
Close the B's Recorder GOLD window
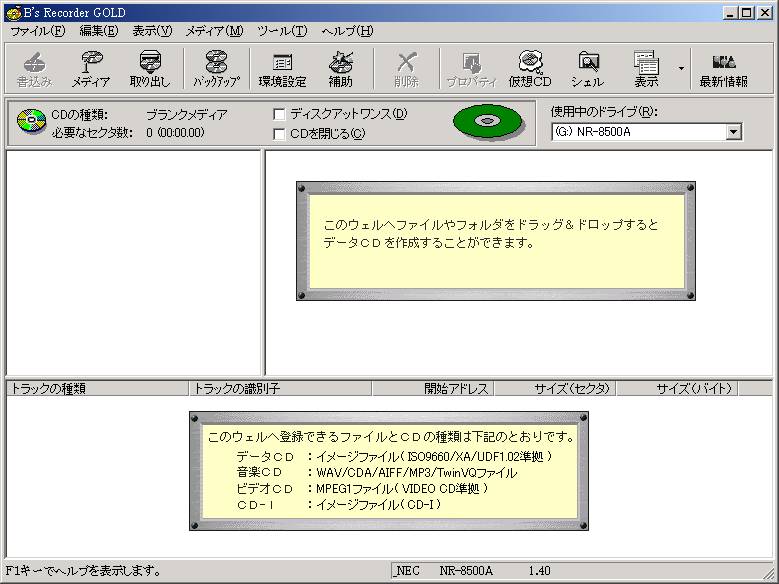[x=765, y=13]
